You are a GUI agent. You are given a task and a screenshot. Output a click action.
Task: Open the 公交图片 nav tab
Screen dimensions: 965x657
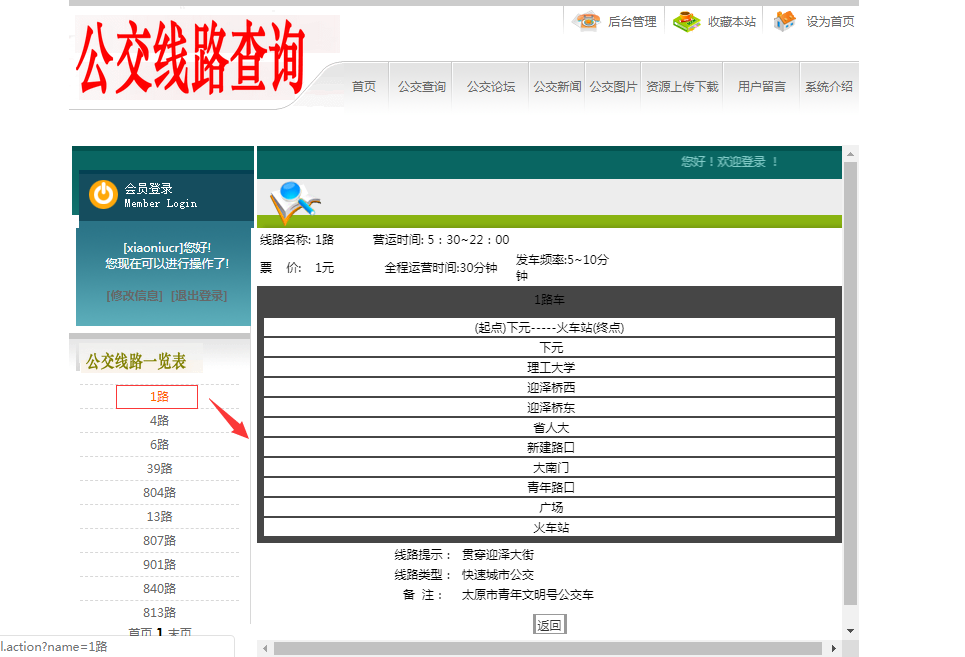pos(613,87)
